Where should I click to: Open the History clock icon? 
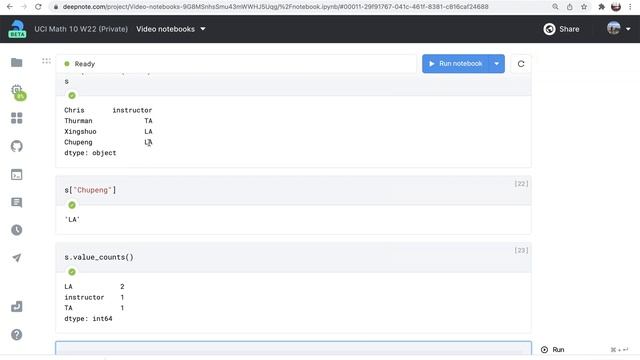tap(17, 230)
